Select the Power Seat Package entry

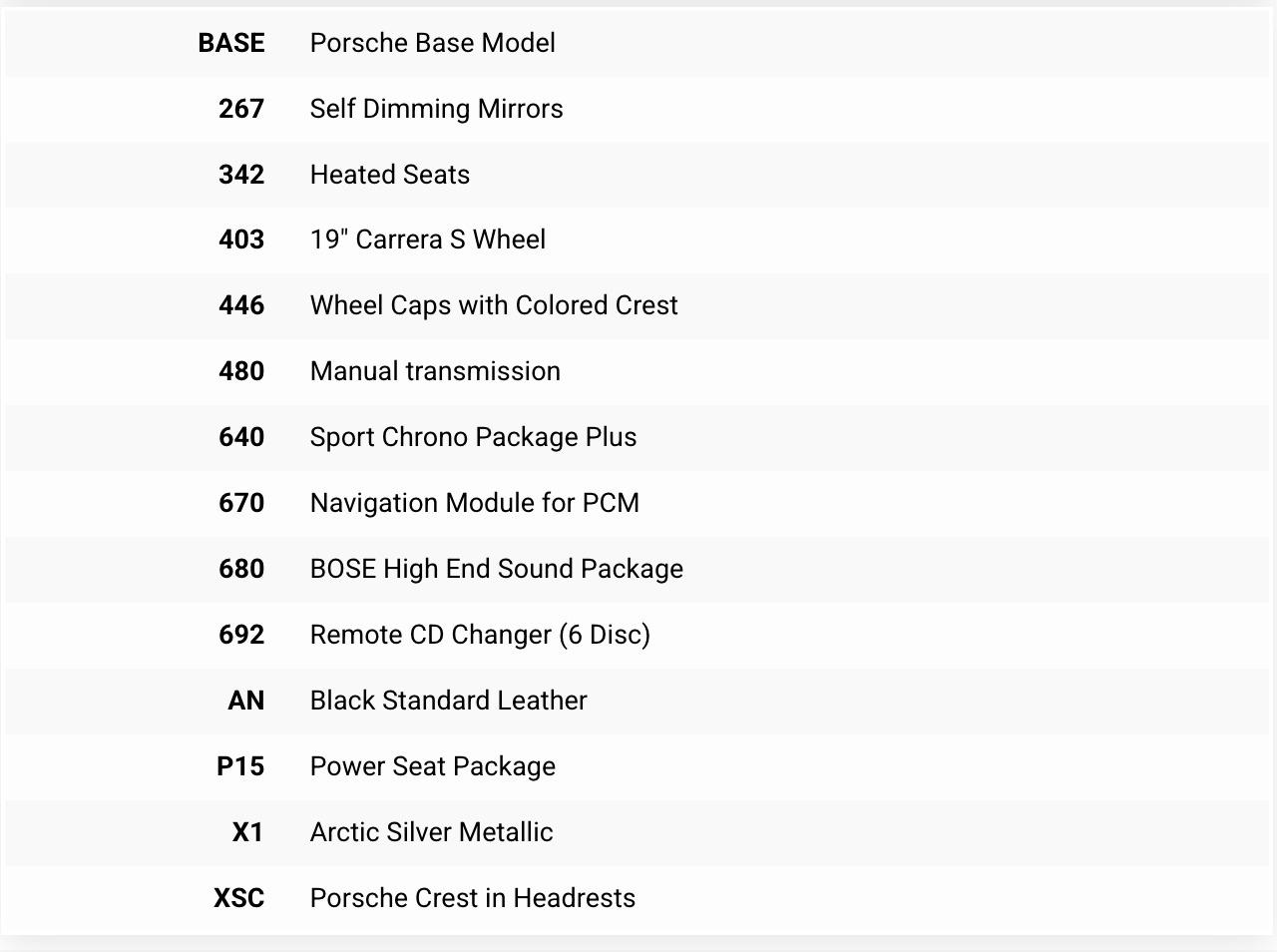pyautogui.click(x=432, y=766)
